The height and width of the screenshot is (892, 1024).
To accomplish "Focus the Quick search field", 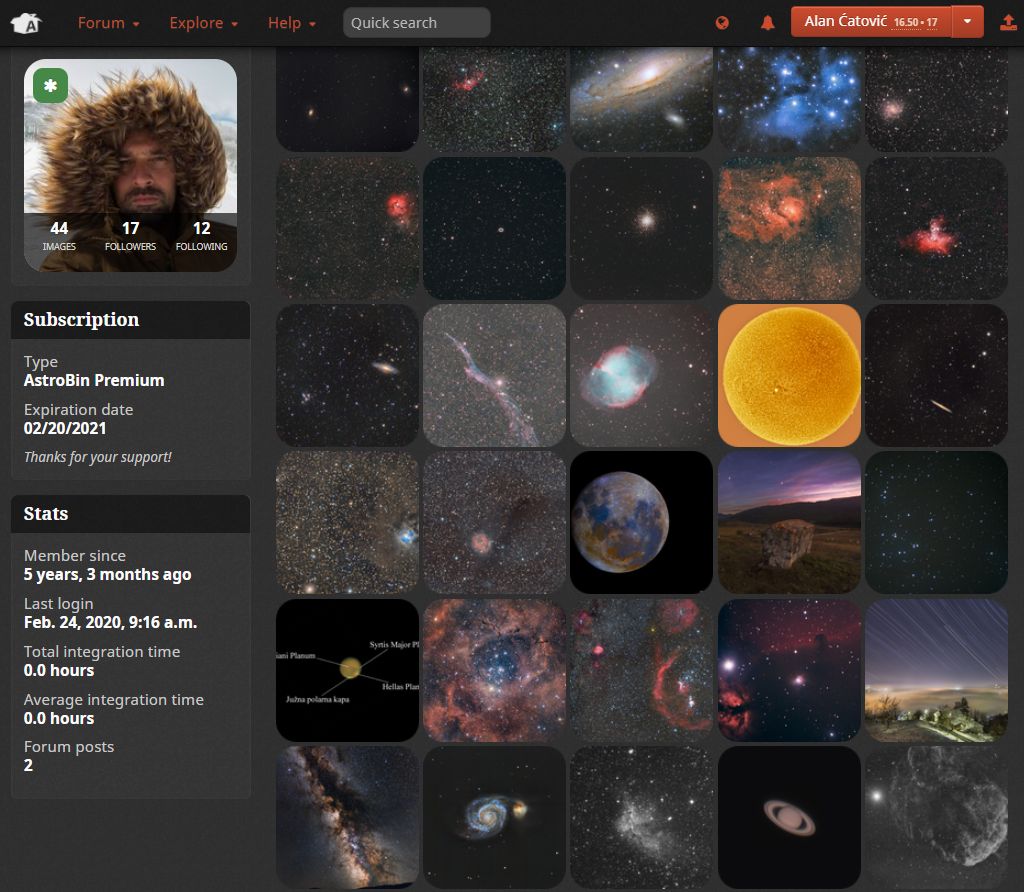I will coord(416,23).
